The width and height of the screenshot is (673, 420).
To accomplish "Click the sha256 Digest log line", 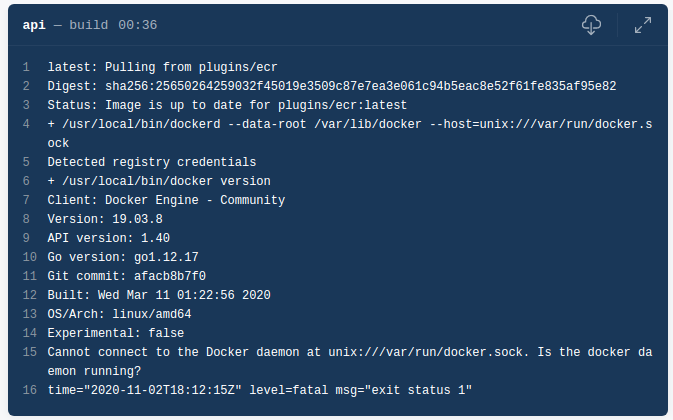I will pos(331,86).
